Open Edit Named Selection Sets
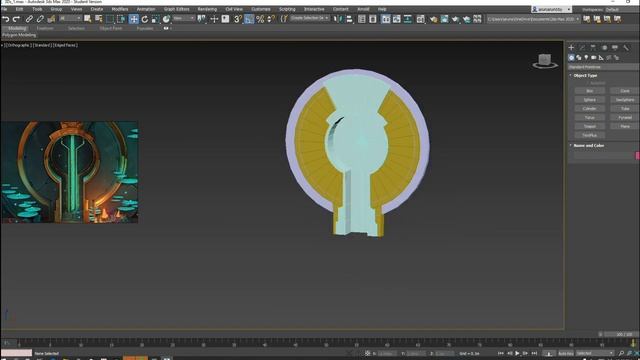 (284, 19)
